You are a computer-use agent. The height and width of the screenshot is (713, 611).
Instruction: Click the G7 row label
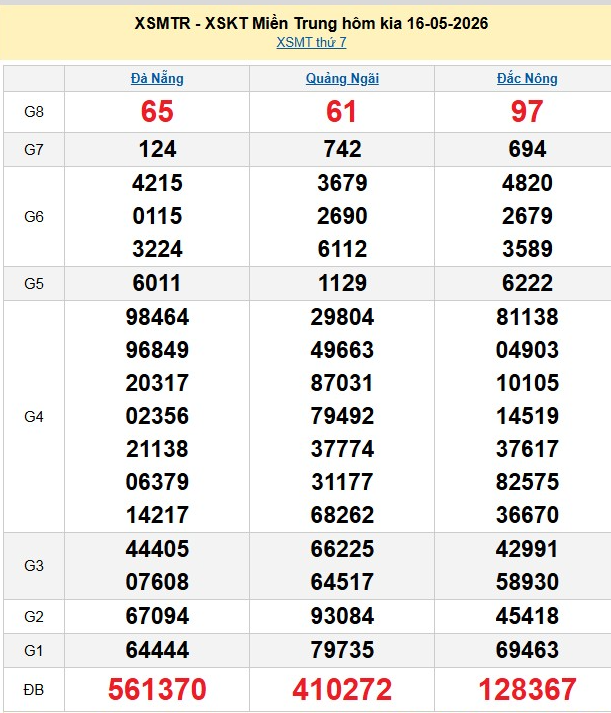point(34,150)
